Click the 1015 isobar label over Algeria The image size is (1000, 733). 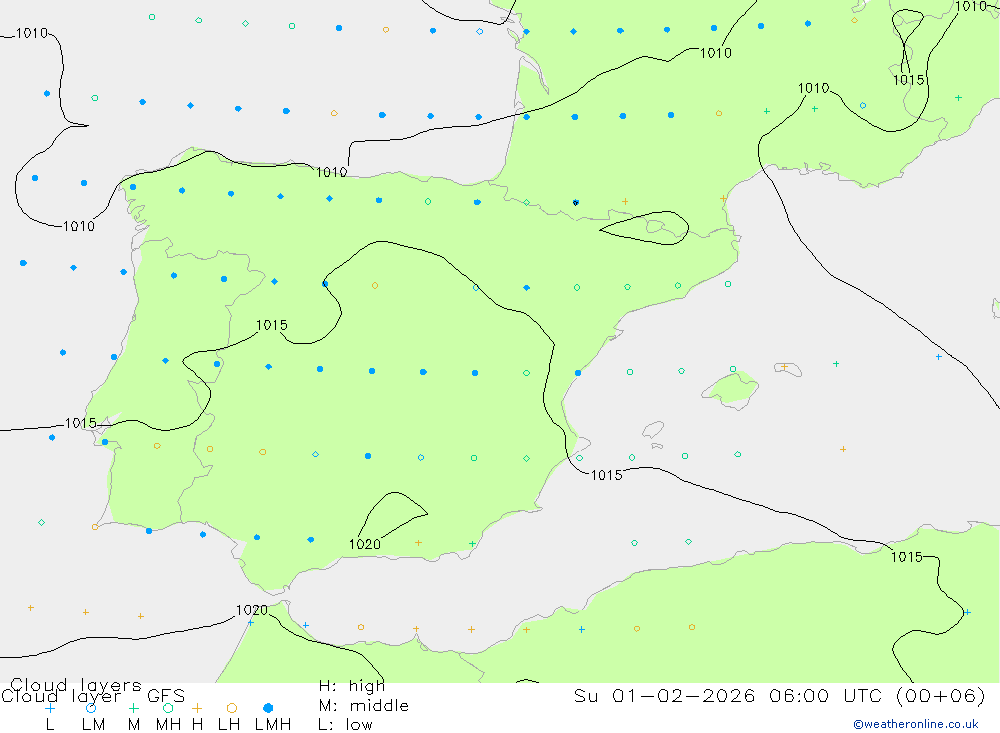(x=907, y=557)
